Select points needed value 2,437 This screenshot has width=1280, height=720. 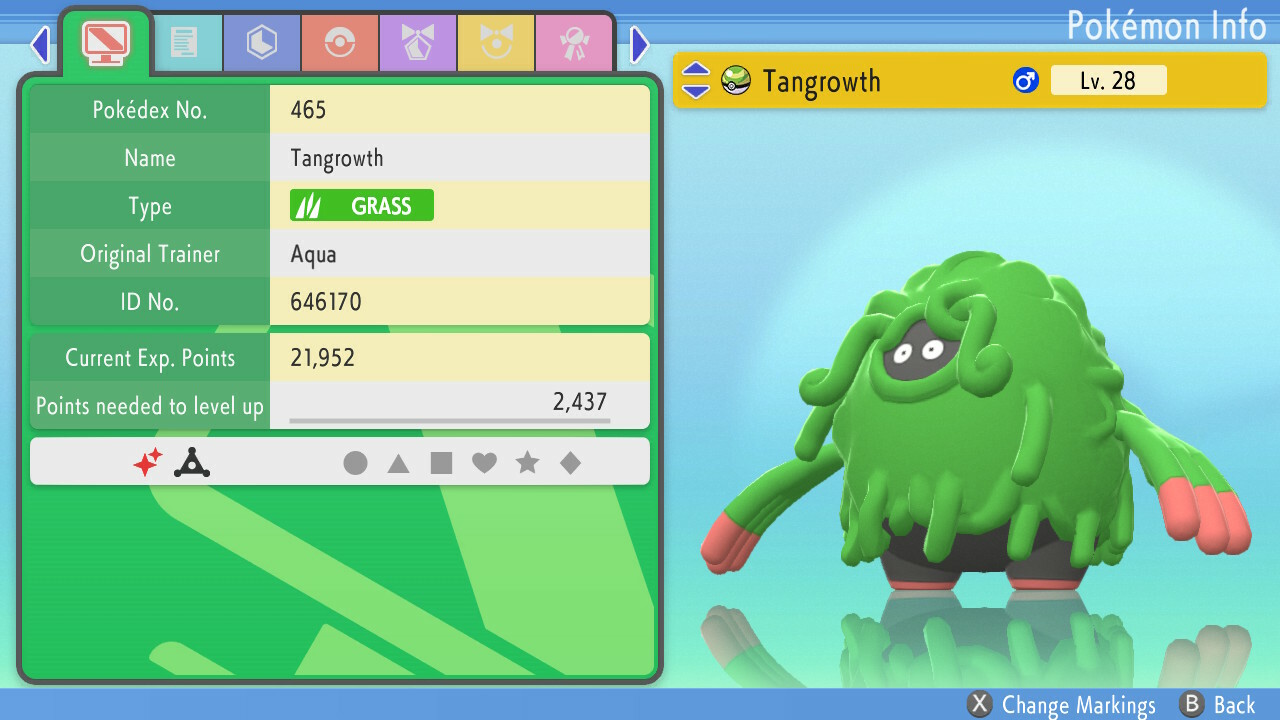pos(580,402)
